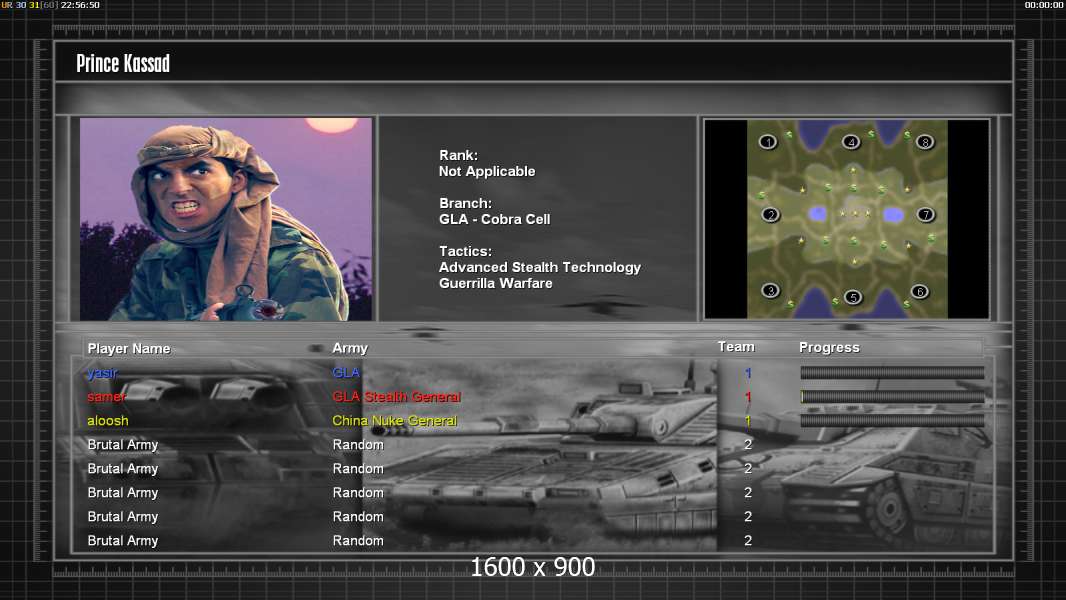
Task: Click the 'Branch:' label
Action: [465, 203]
